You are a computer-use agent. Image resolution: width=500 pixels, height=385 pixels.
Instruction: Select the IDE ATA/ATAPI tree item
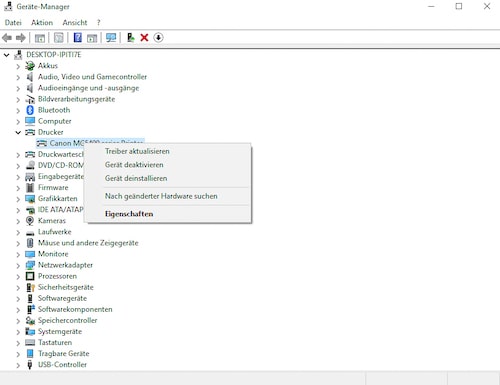(61, 210)
